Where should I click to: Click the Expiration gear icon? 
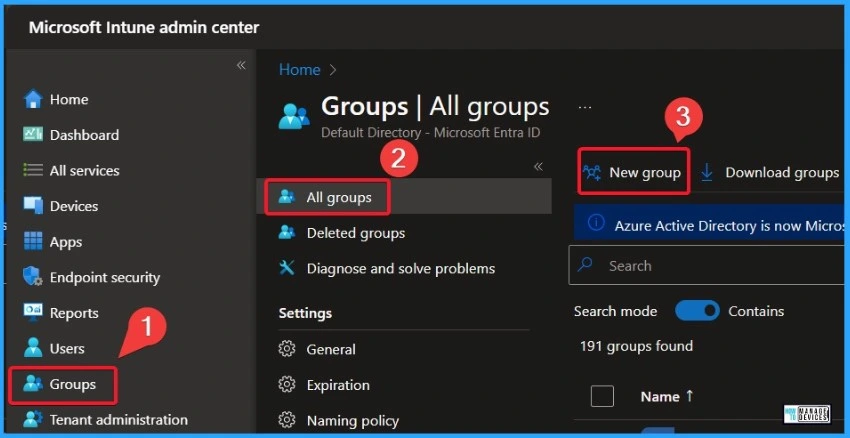point(287,385)
